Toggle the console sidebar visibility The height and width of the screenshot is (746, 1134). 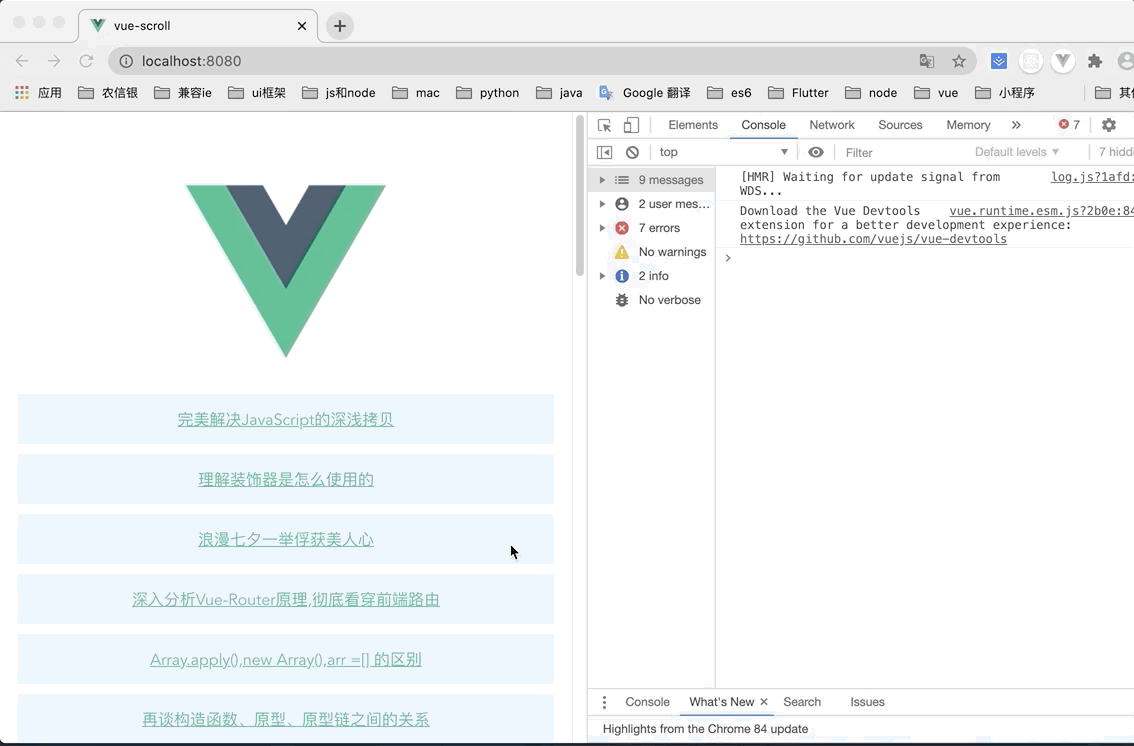point(605,153)
